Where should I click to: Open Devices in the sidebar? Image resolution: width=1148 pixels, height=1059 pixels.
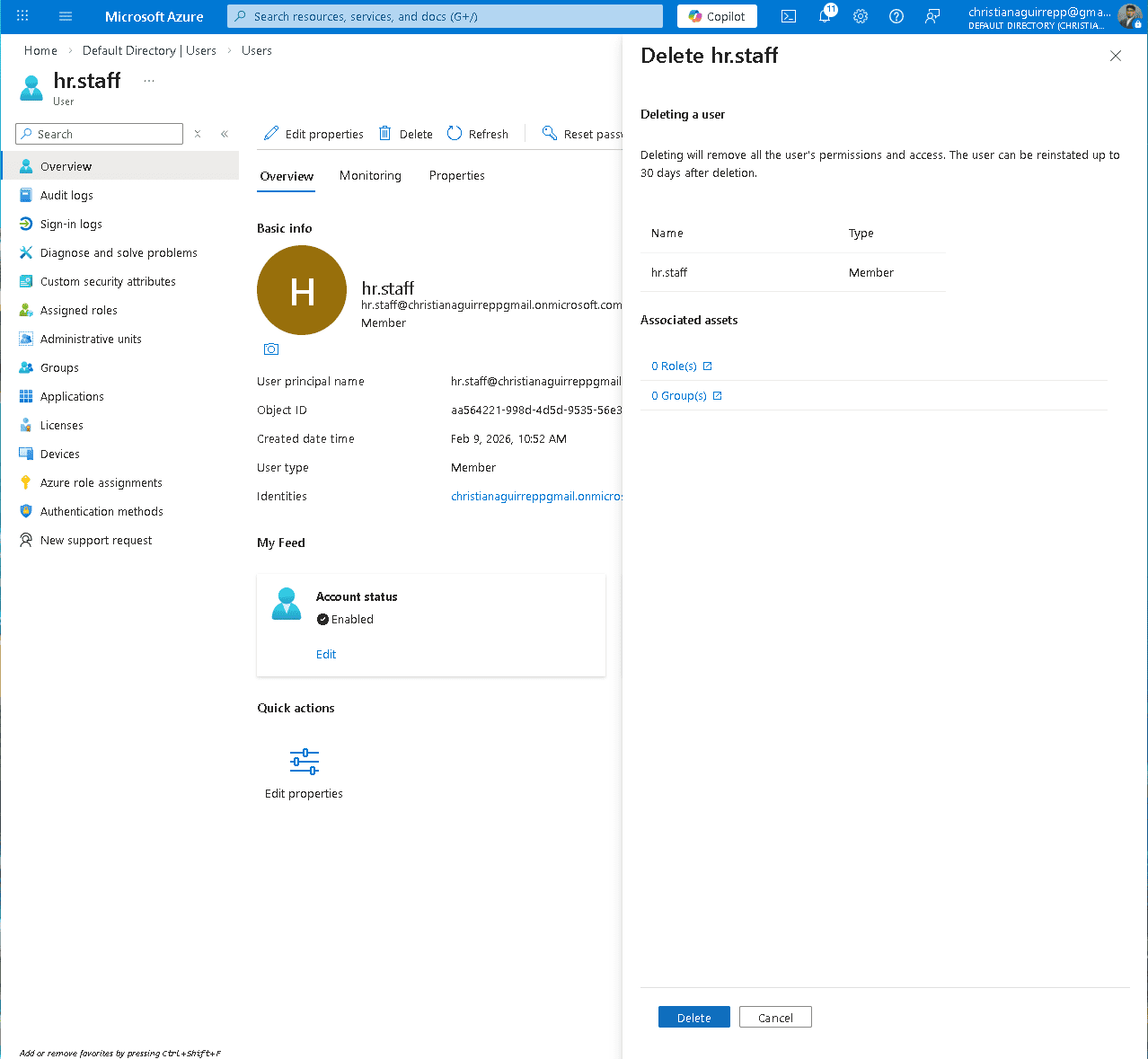(x=59, y=454)
